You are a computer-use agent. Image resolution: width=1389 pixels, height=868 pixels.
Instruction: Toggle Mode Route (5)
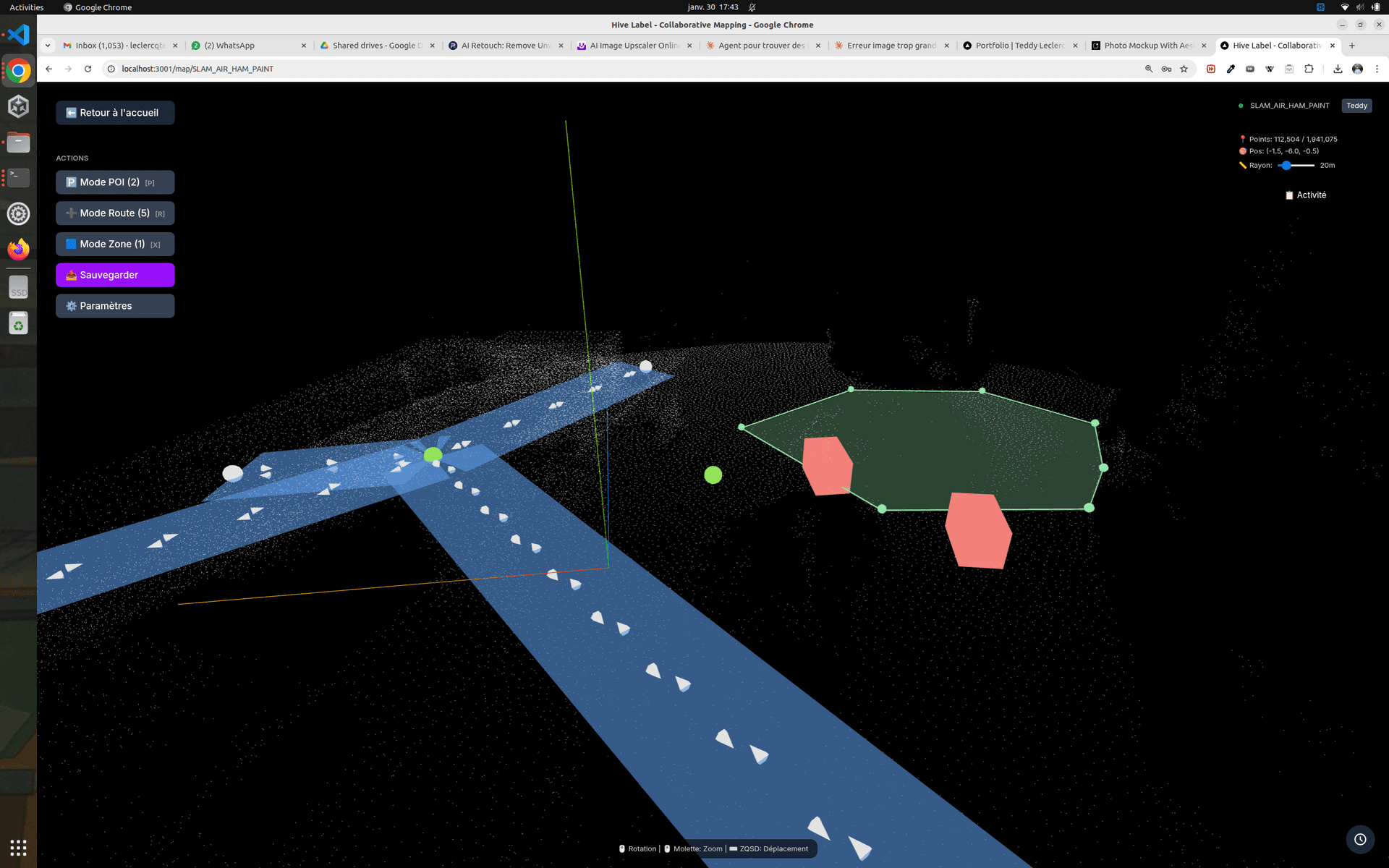tap(115, 213)
